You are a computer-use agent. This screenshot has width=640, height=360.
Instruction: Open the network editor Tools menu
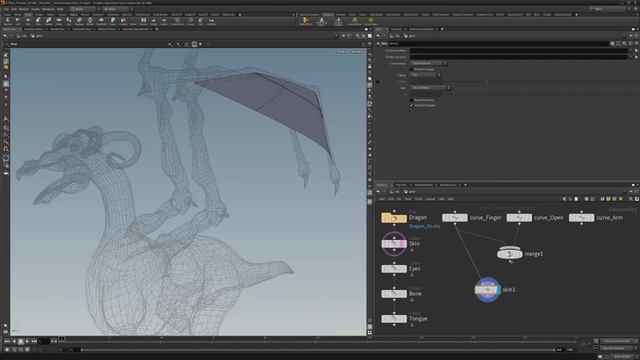pyautogui.click(x=419, y=199)
